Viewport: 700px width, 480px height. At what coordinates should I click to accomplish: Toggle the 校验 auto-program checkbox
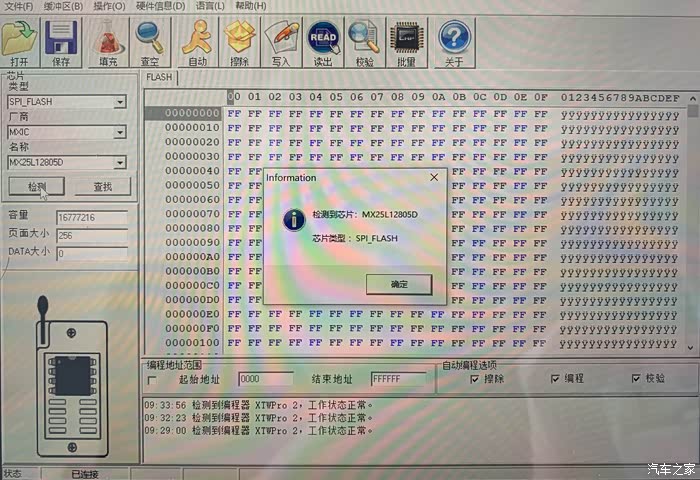(636, 379)
